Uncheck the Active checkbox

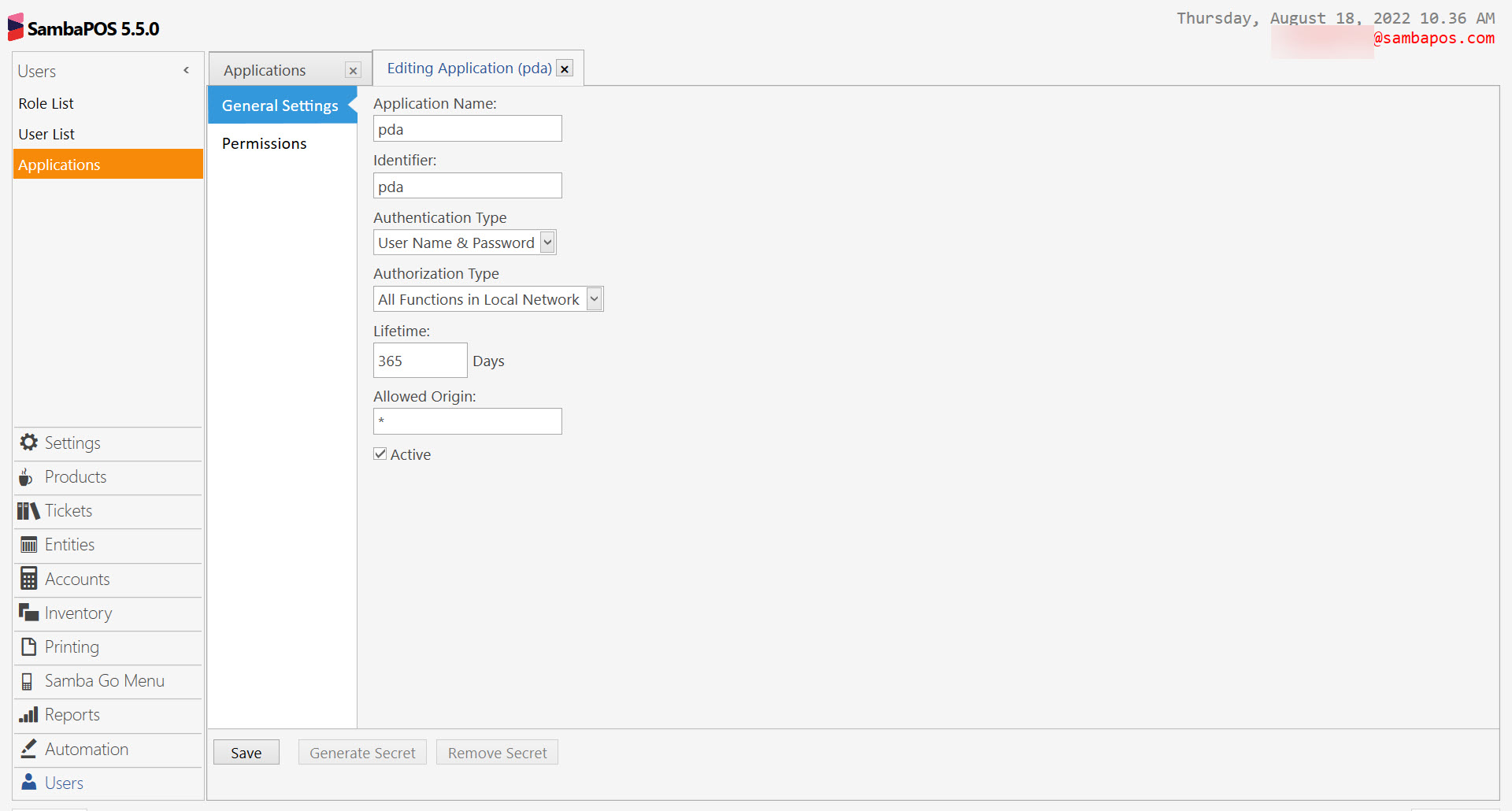(380, 454)
